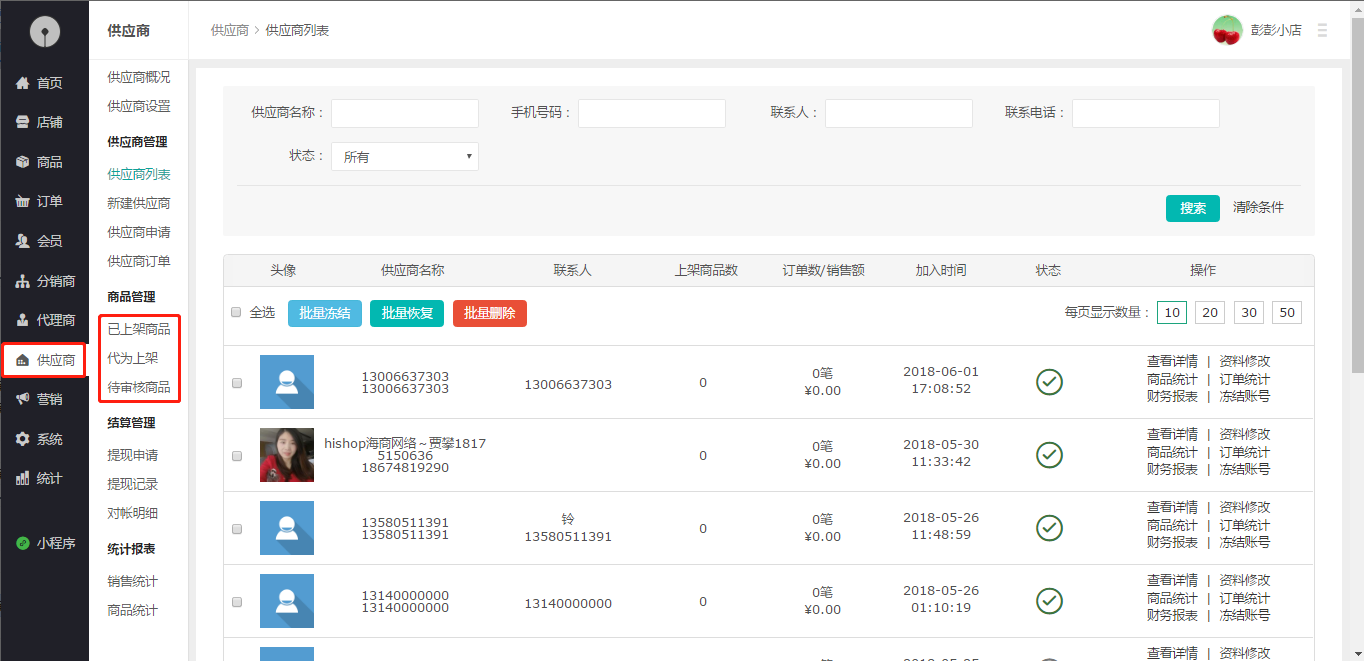Image resolution: width=1364 pixels, height=661 pixels.
Task: Open 订单 orders basket icon
Action: [x=22, y=202]
